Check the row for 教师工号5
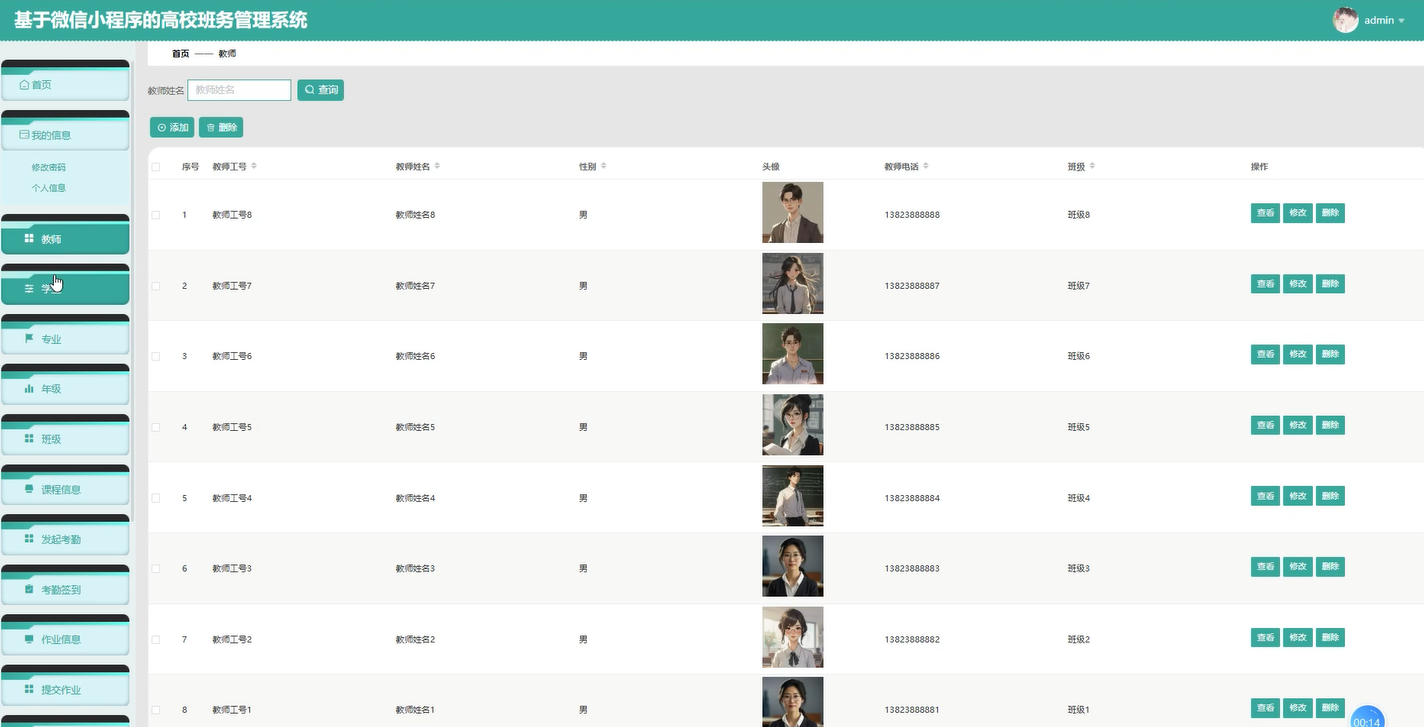The width and height of the screenshot is (1424, 727). [x=155, y=427]
